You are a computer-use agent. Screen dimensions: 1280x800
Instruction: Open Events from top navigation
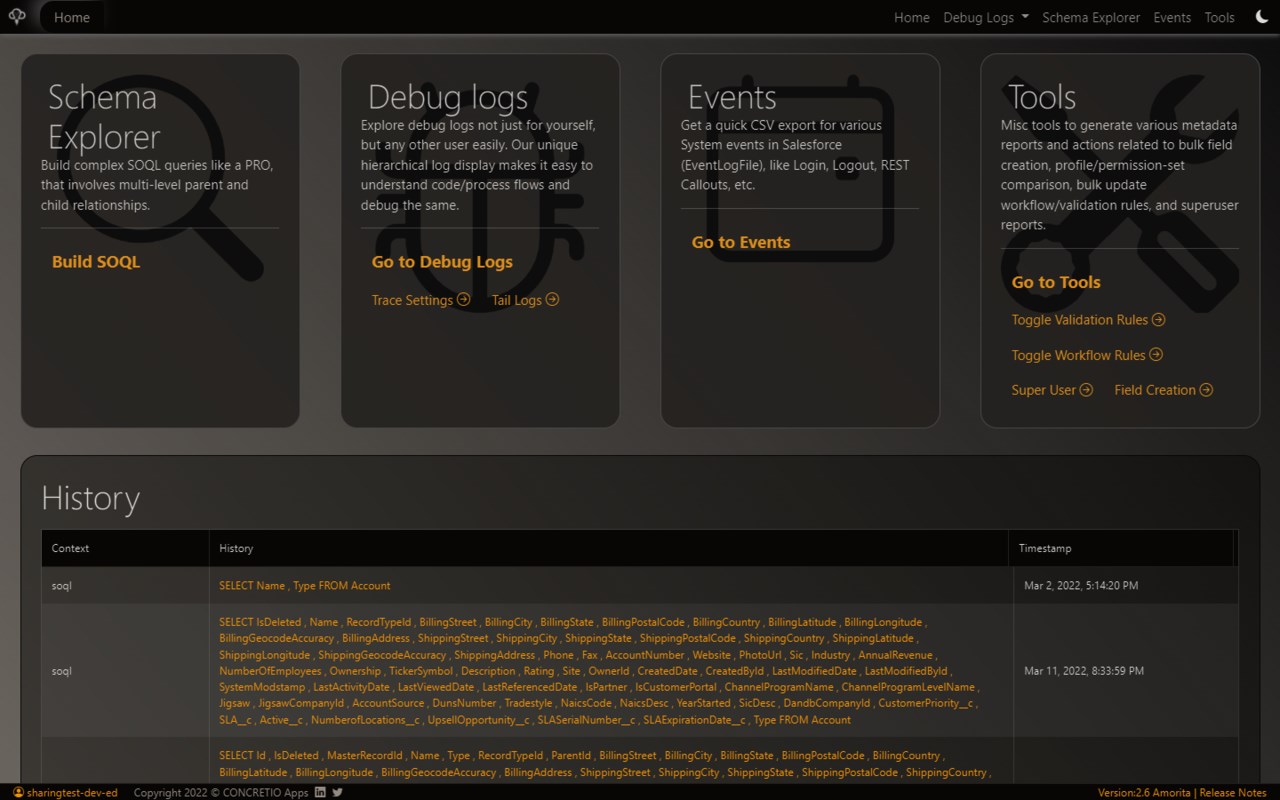(1172, 17)
